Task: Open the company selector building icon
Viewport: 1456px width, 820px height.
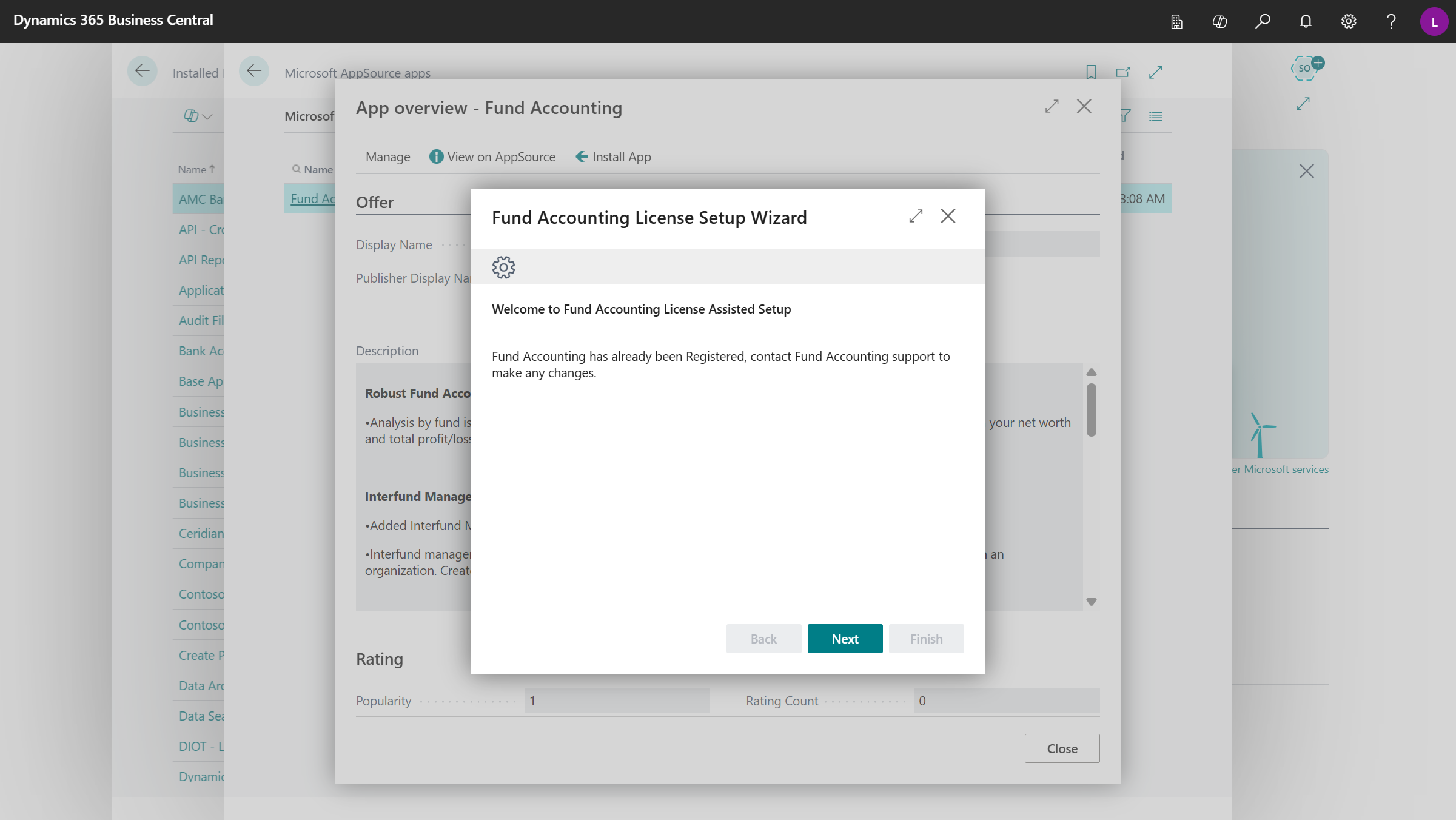Action: coord(1177,21)
